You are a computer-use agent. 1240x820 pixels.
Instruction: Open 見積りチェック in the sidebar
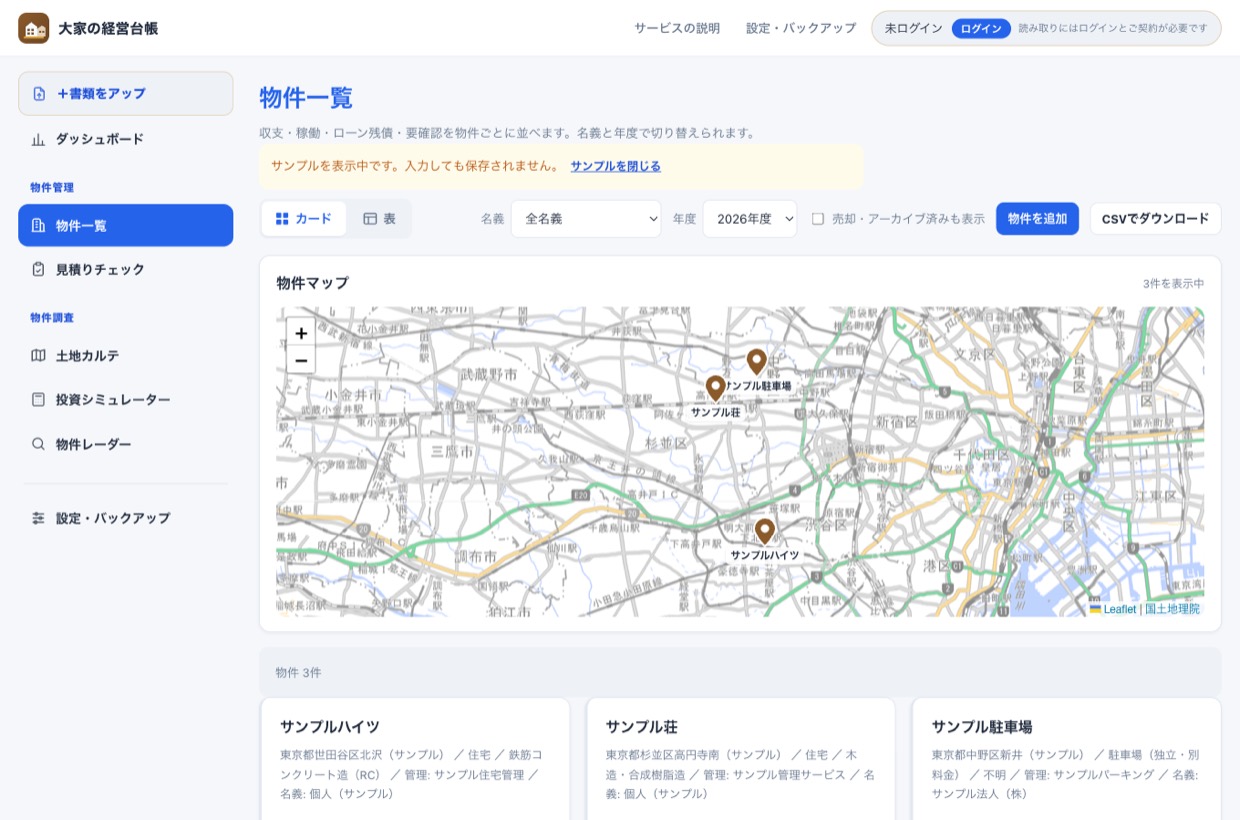coord(126,270)
